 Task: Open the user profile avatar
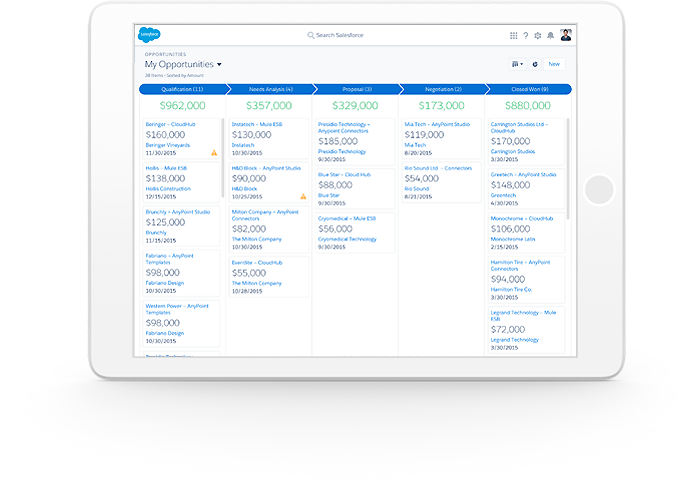click(566, 35)
